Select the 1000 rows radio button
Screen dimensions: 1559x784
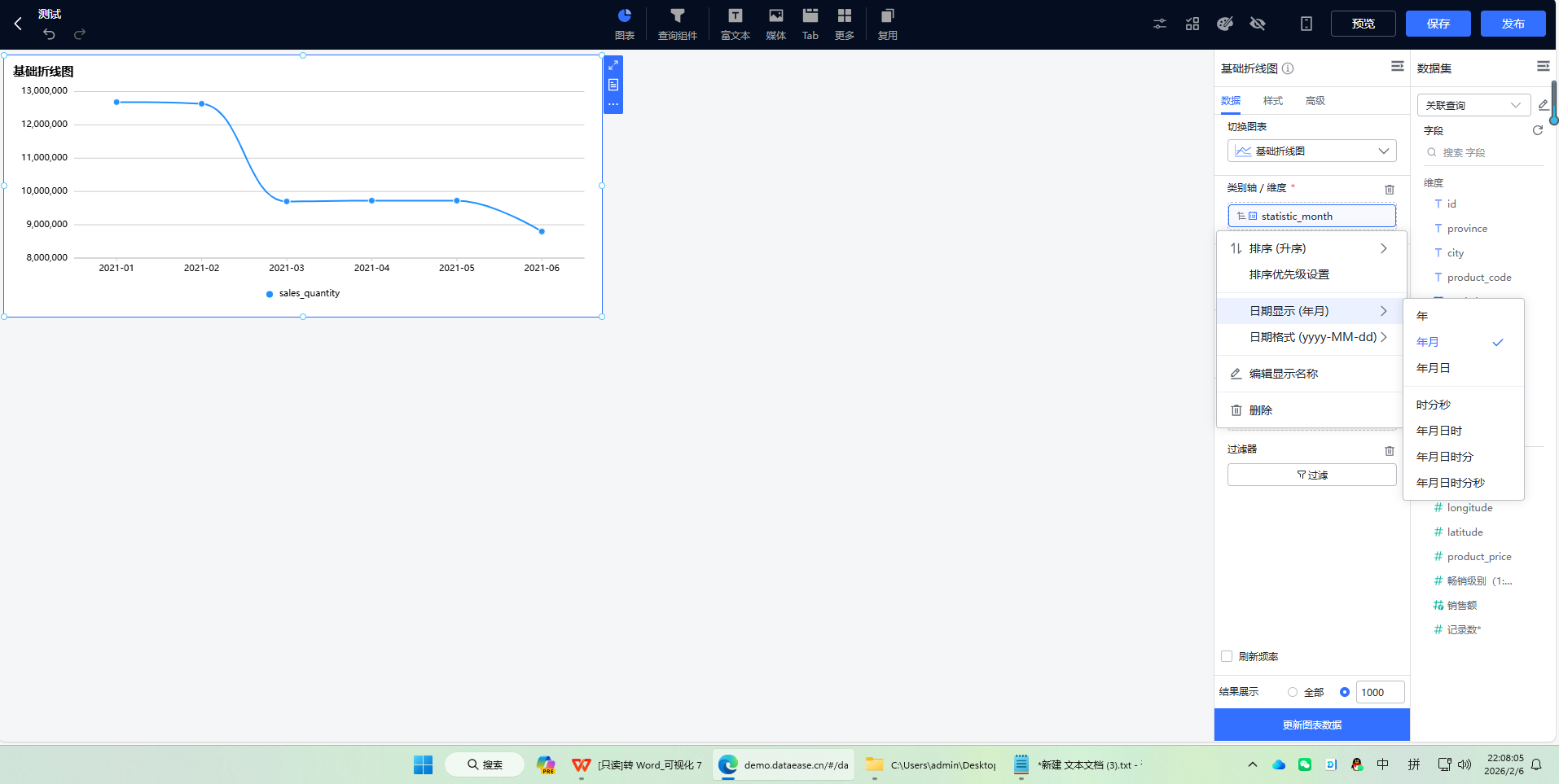tap(1345, 692)
